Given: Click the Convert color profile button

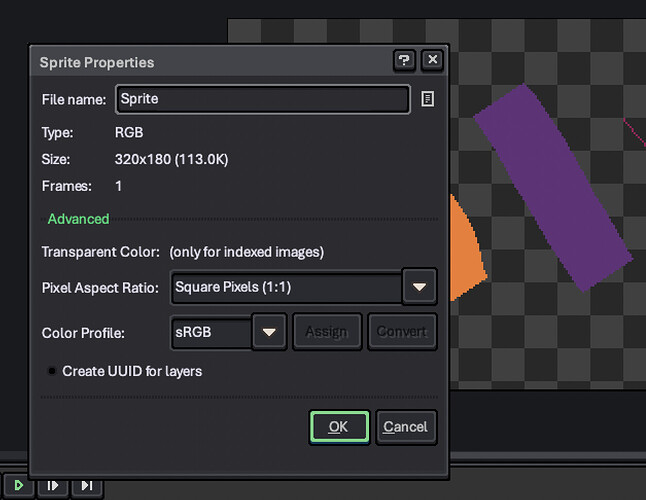Looking at the screenshot, I should point(402,332).
